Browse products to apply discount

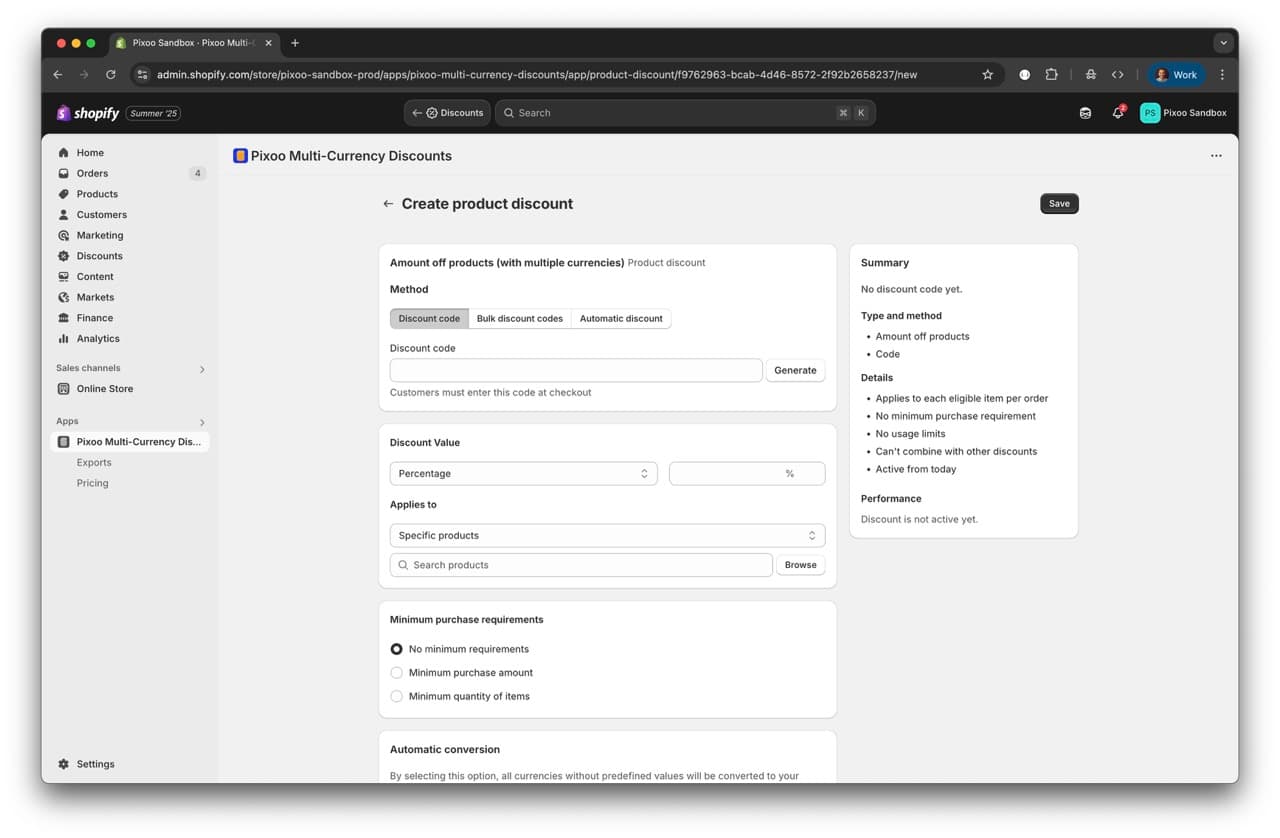pos(801,565)
